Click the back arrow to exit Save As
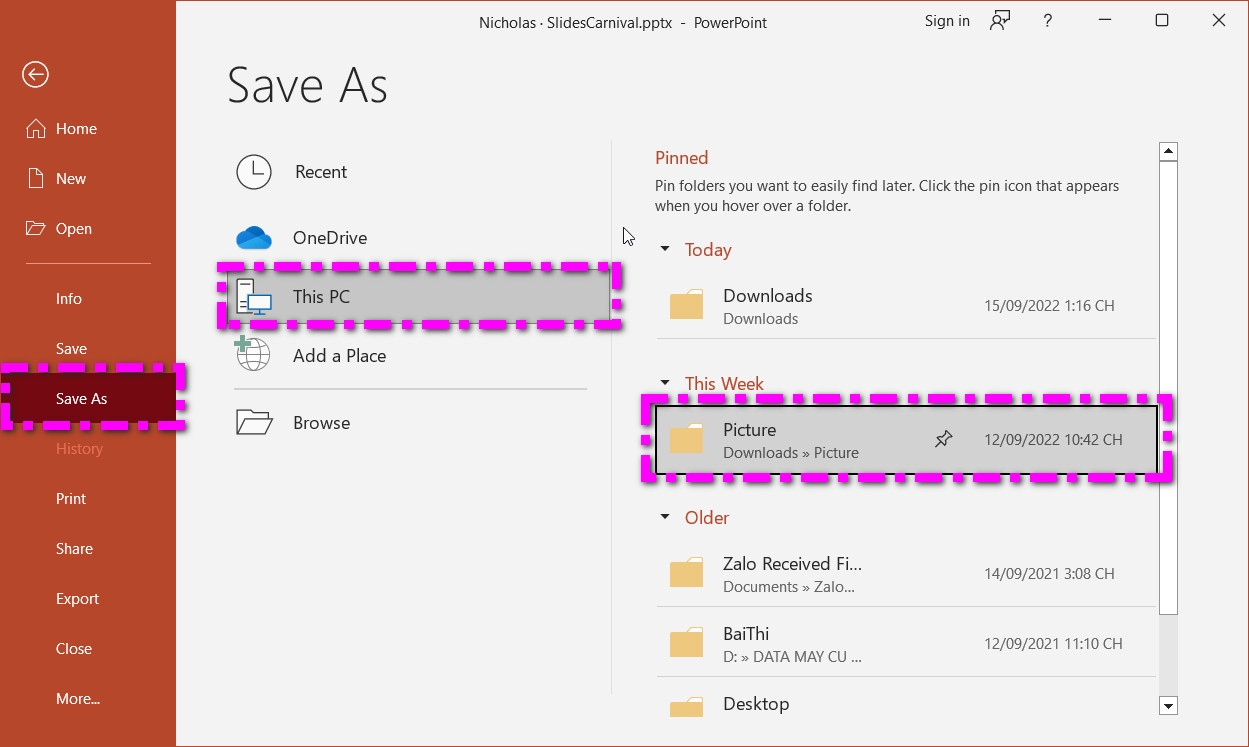This screenshot has height=747, width=1249. click(x=35, y=74)
